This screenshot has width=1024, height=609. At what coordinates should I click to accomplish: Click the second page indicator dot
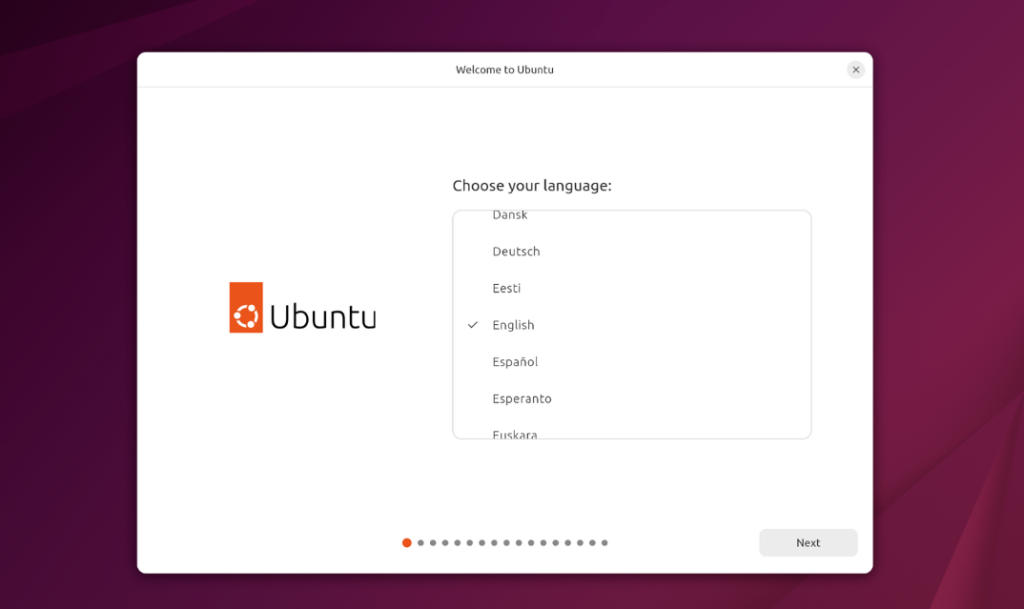coord(421,543)
